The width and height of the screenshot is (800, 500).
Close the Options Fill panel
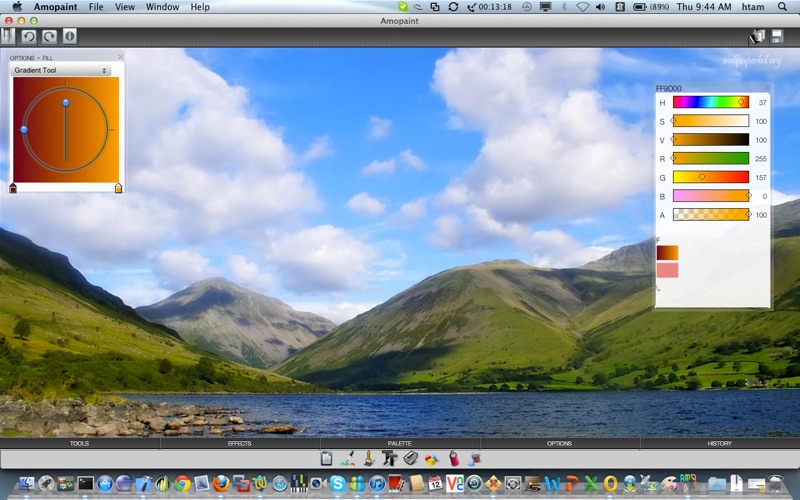[120, 57]
